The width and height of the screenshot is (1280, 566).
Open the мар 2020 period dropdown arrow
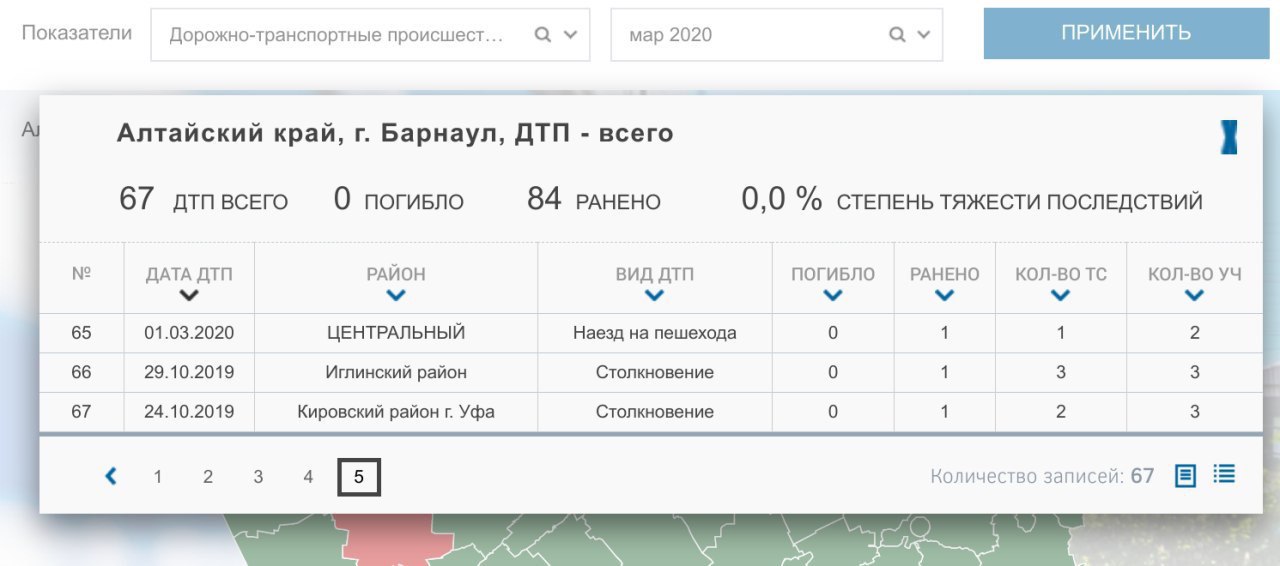[923, 34]
